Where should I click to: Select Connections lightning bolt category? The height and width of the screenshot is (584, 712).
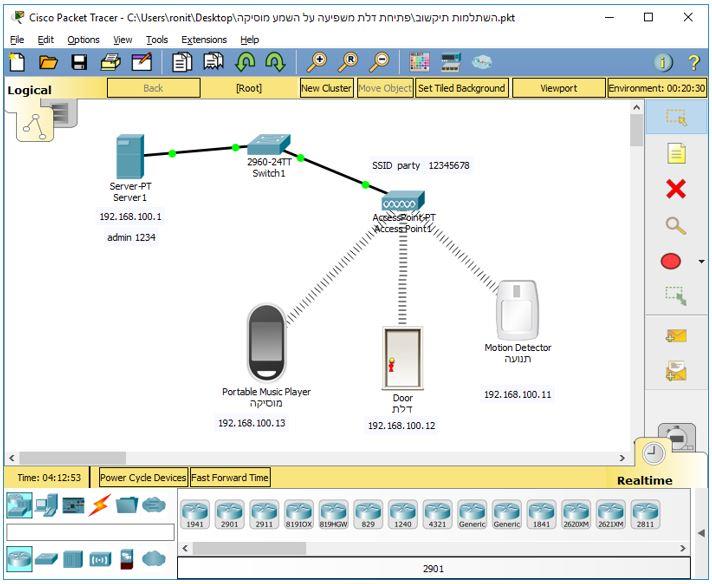99,505
